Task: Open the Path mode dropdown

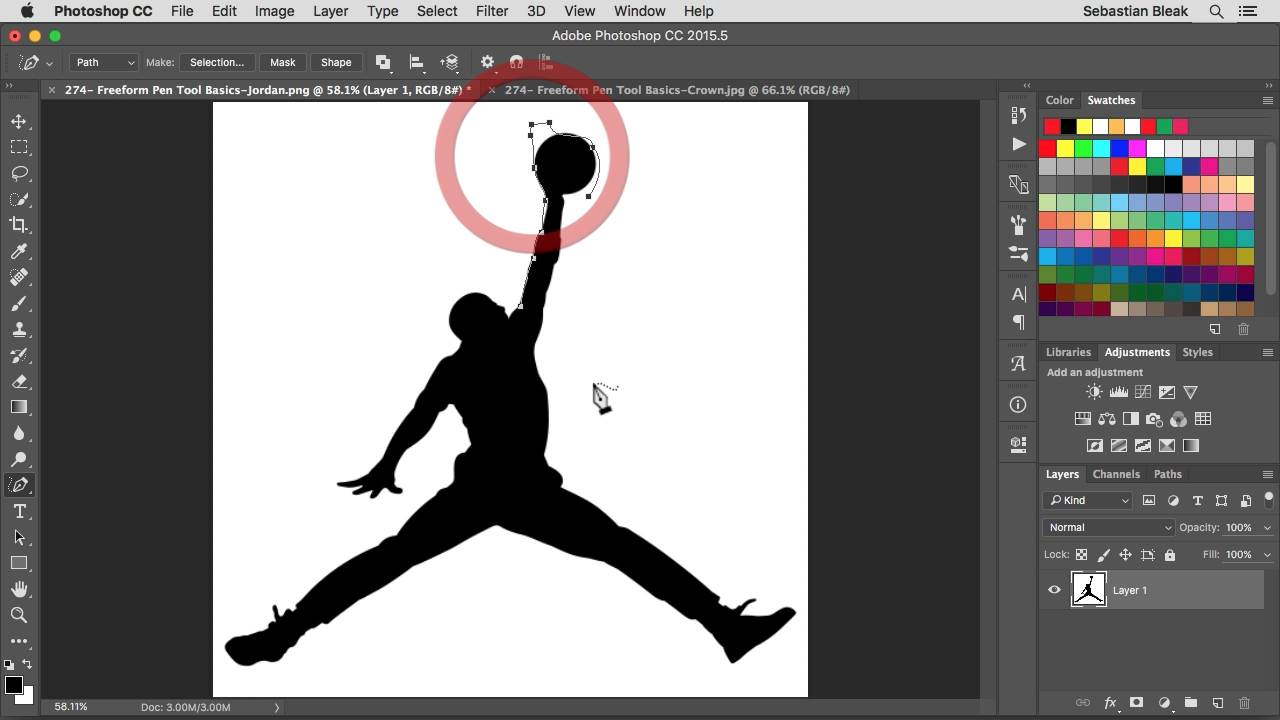Action: point(103,62)
